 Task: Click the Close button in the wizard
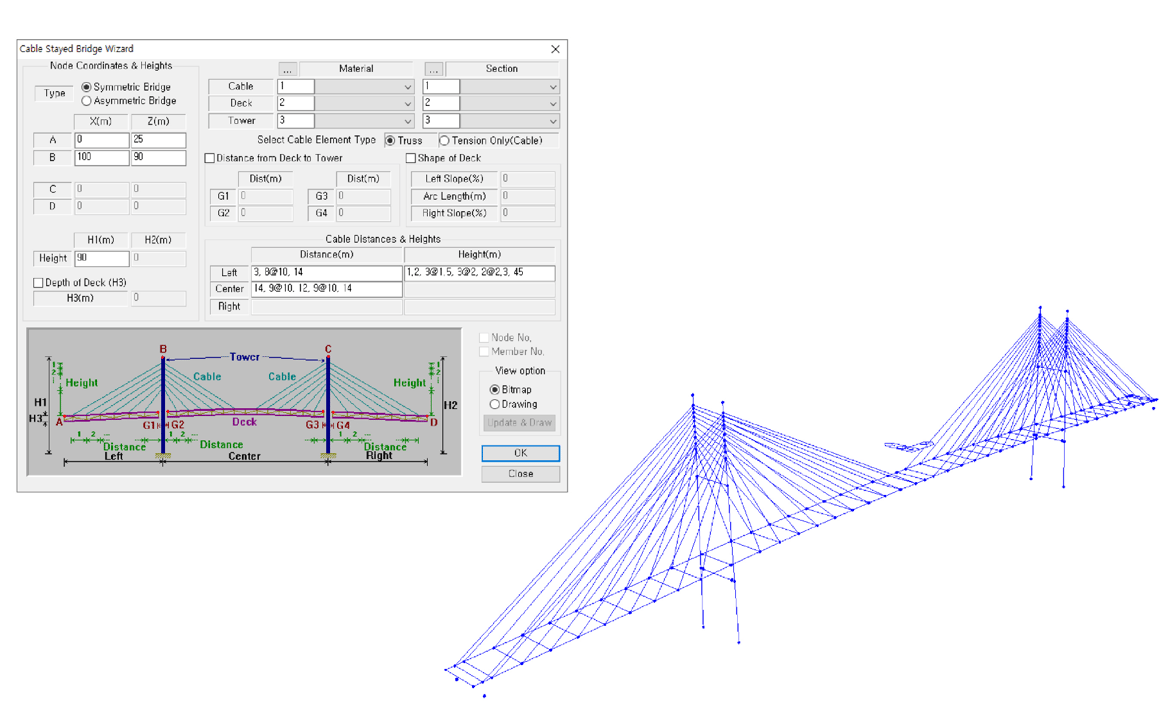(x=520, y=474)
